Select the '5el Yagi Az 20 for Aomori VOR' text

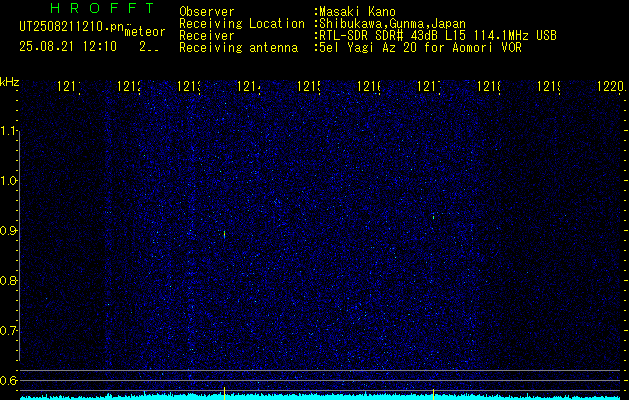coord(420,48)
